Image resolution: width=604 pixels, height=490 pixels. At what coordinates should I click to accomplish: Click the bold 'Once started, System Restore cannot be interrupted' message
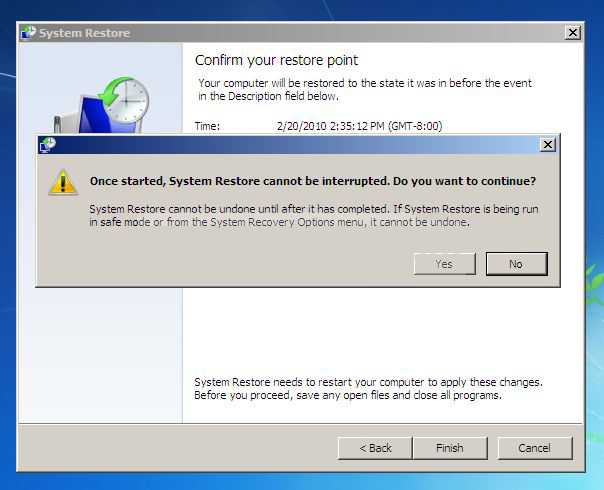pyautogui.click(x=313, y=181)
